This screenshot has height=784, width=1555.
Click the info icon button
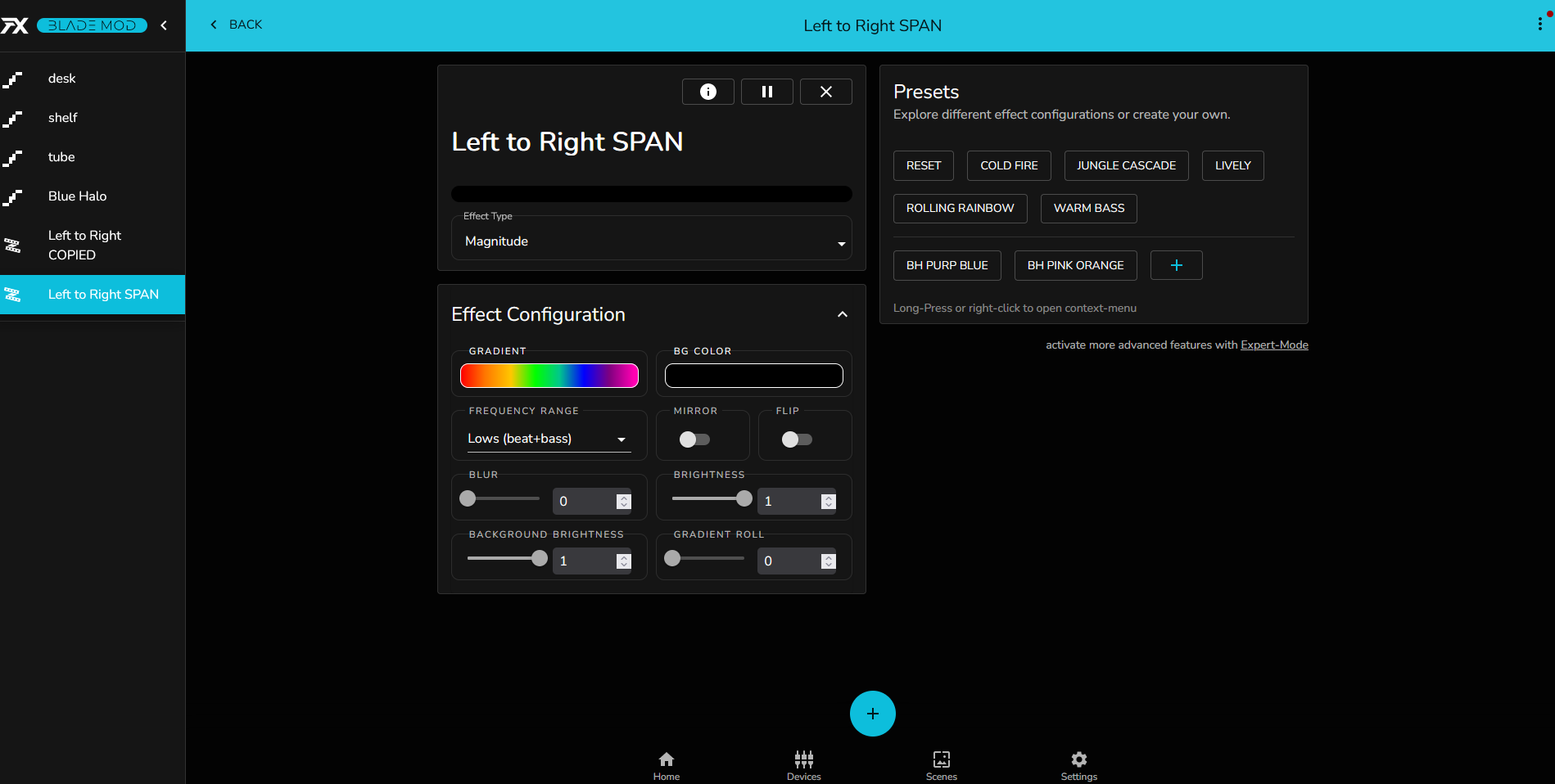click(x=707, y=92)
